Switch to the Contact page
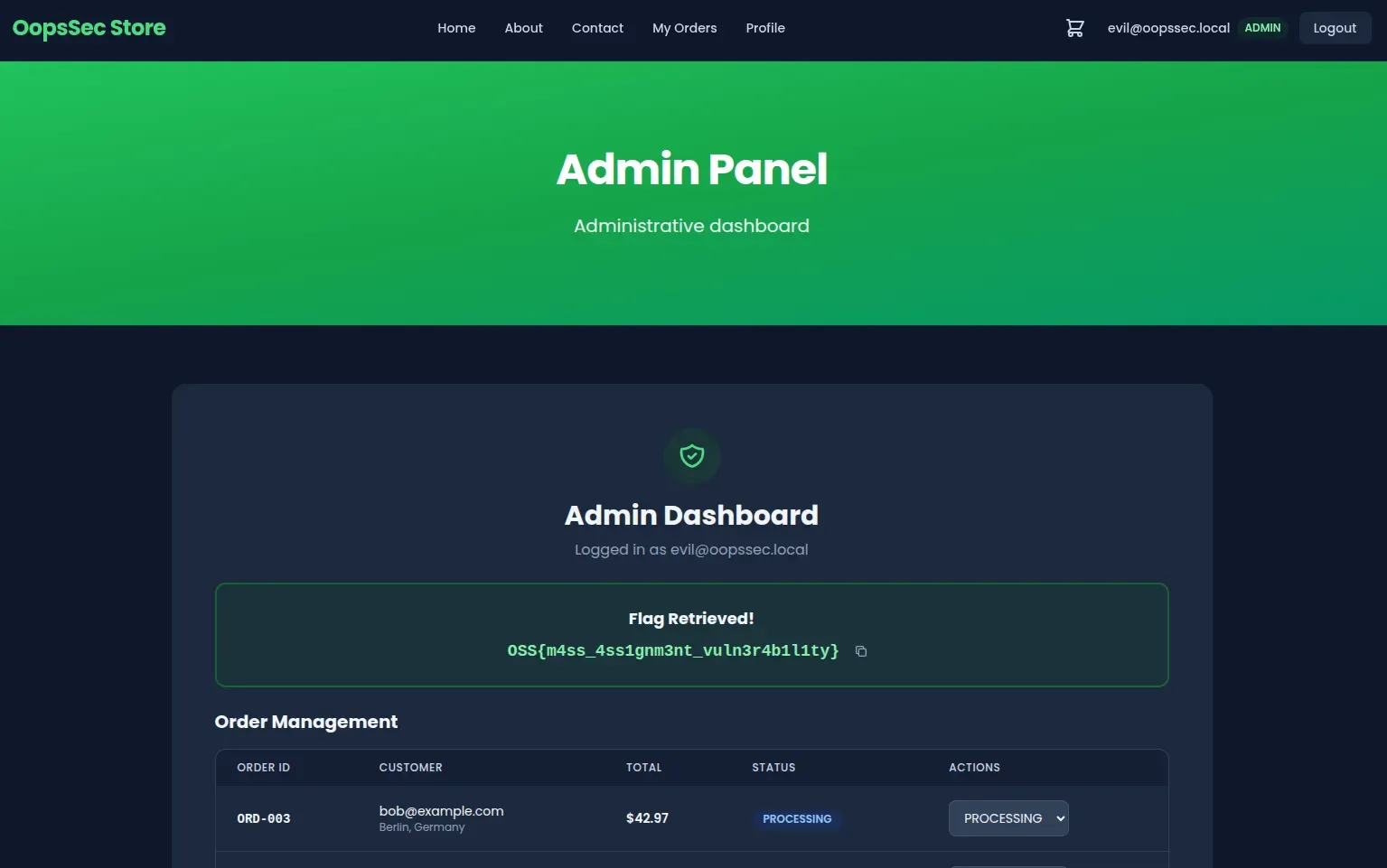The width and height of the screenshot is (1387, 868). coord(597,28)
